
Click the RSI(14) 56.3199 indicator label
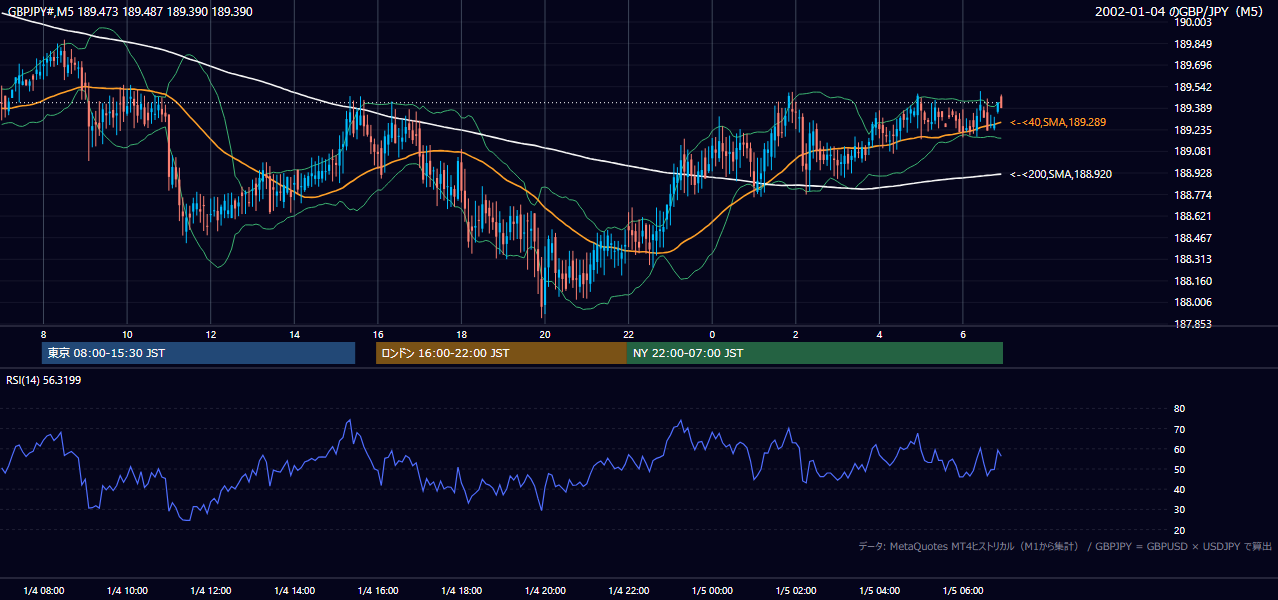pyautogui.click(x=44, y=380)
